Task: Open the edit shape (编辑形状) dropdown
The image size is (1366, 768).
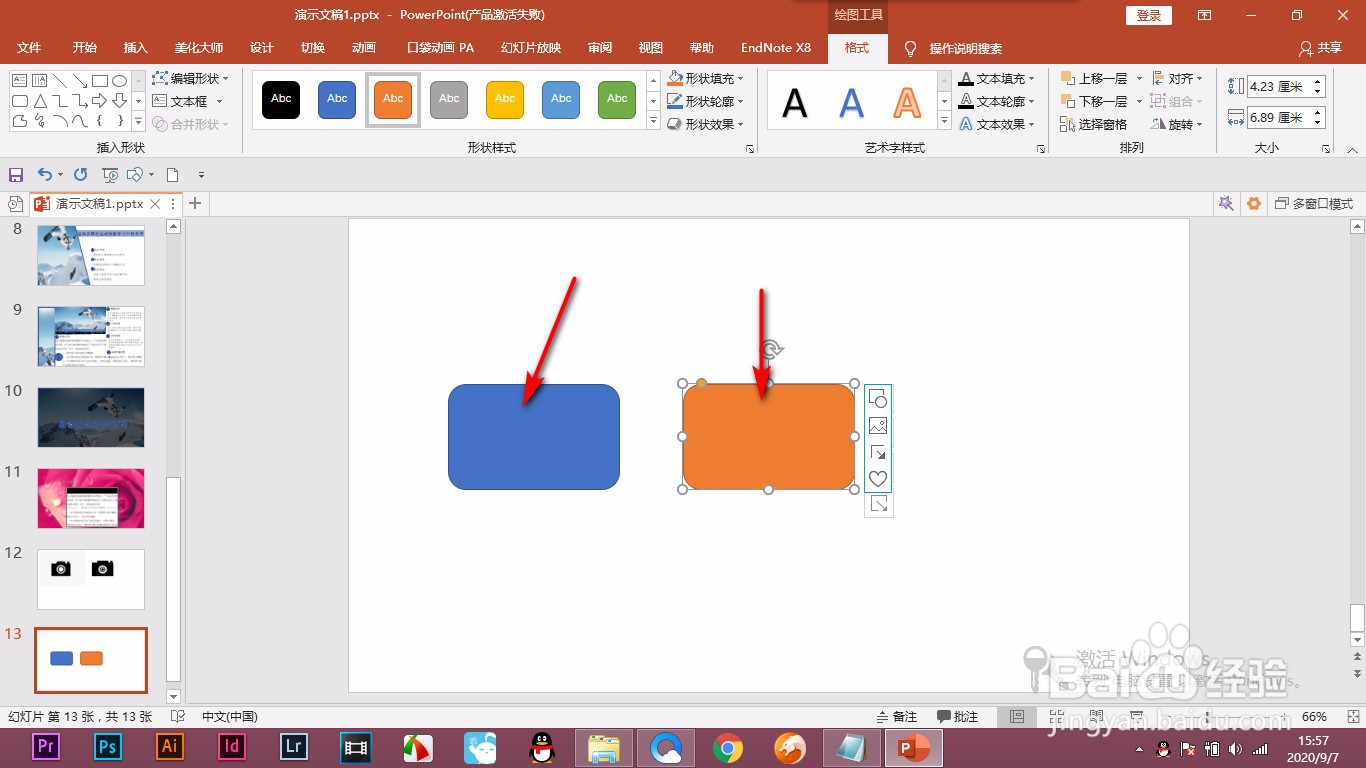Action: point(191,78)
